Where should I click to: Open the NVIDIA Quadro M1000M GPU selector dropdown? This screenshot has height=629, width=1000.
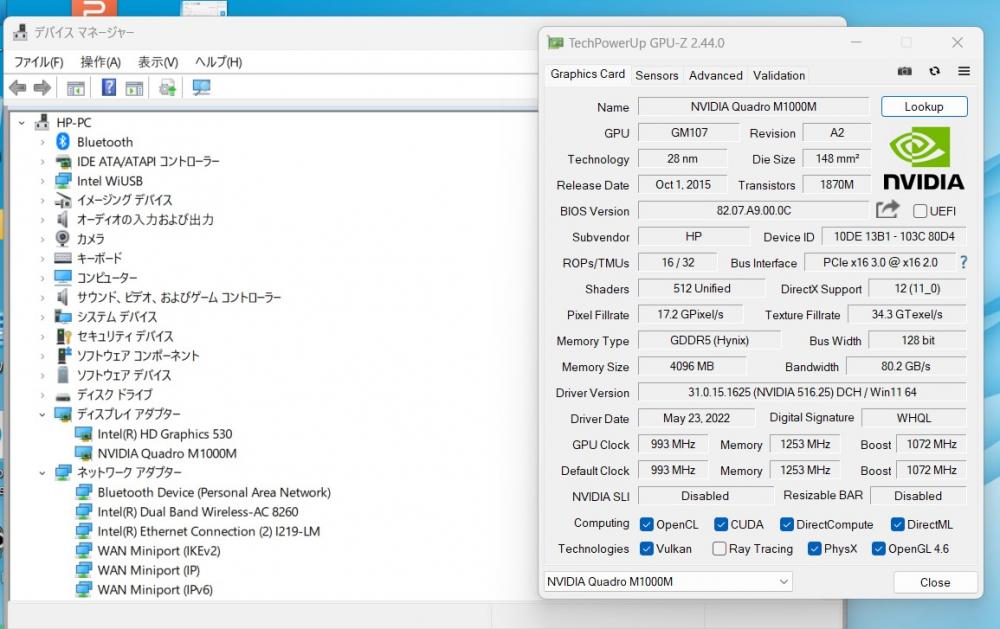point(667,582)
